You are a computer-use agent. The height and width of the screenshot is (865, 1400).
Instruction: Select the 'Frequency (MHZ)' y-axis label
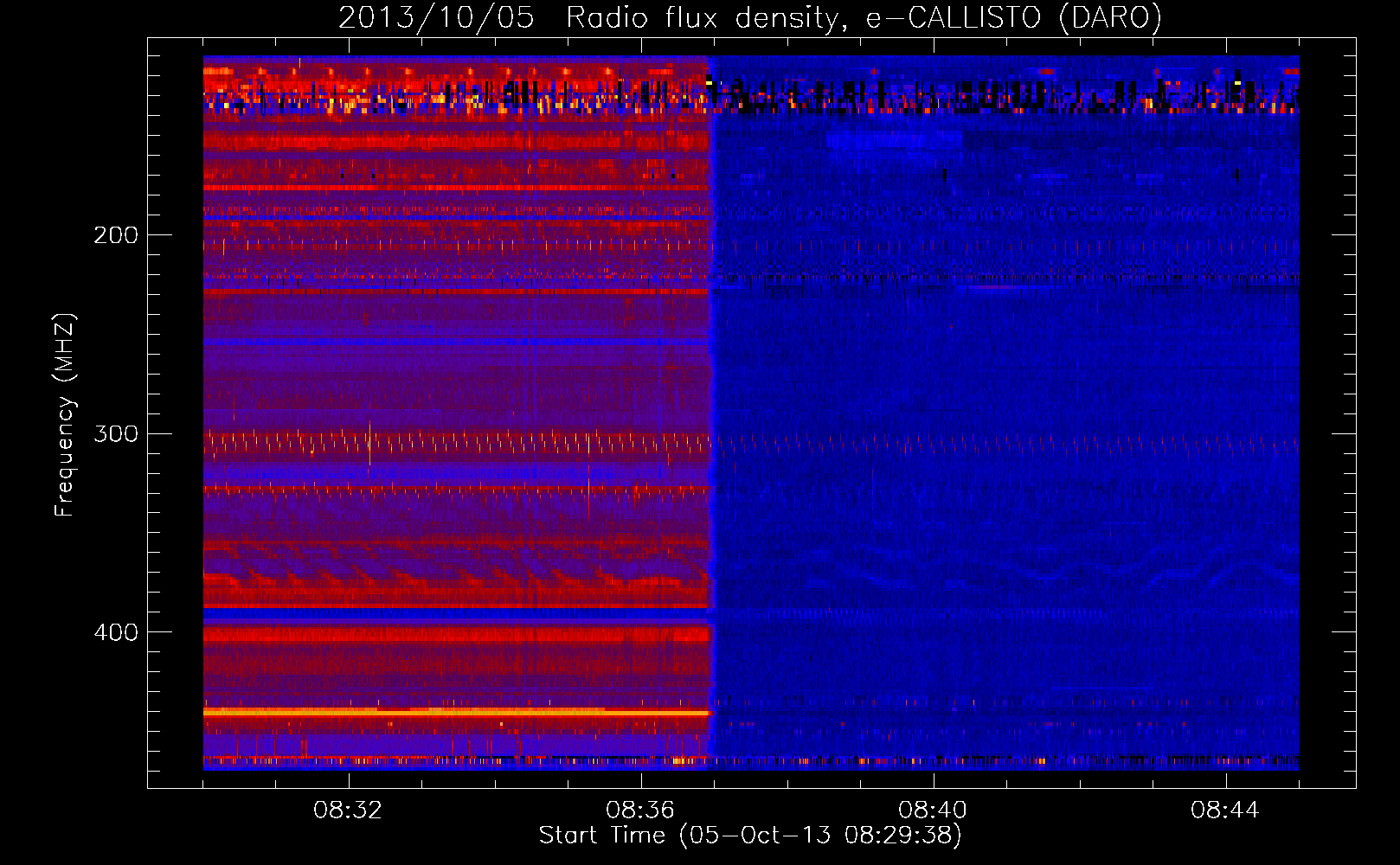tap(65, 415)
